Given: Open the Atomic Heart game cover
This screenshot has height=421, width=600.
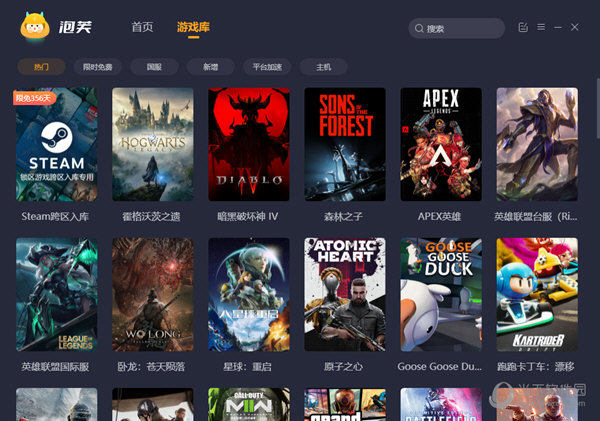Looking at the screenshot, I should (345, 294).
